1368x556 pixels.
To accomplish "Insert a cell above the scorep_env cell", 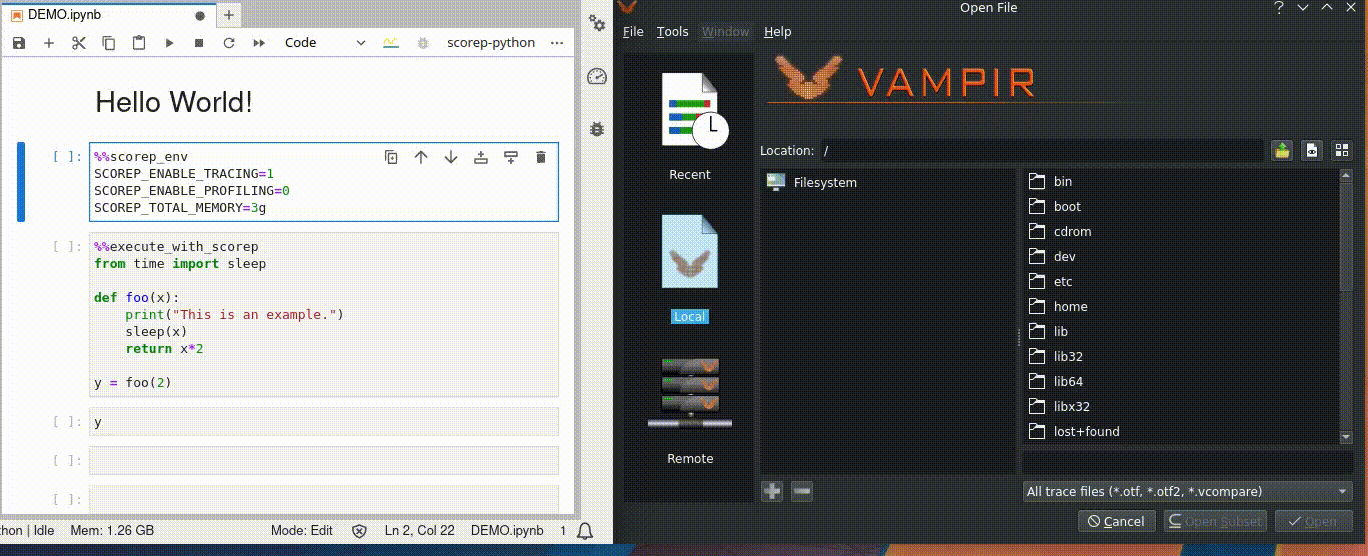I will point(481,157).
